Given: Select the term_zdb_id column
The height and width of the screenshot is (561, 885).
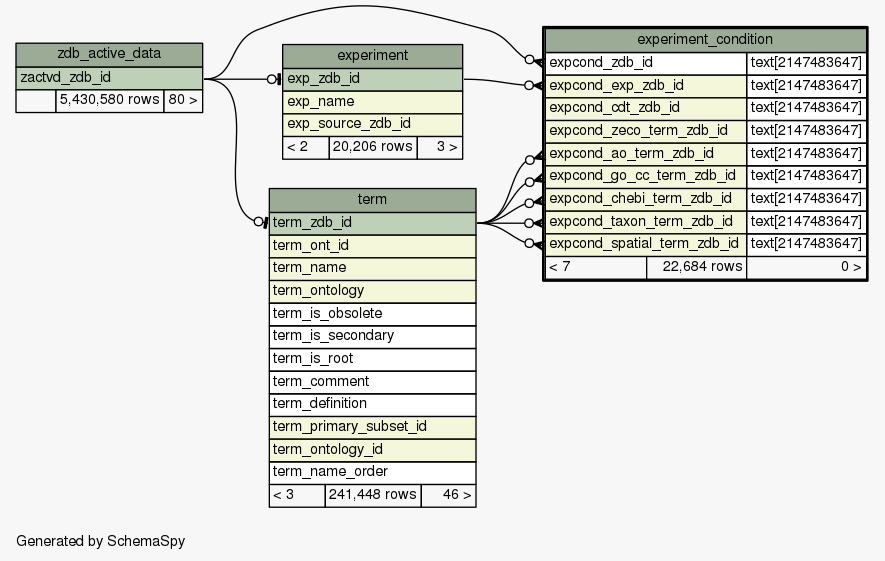Looking at the screenshot, I should coord(372,222).
